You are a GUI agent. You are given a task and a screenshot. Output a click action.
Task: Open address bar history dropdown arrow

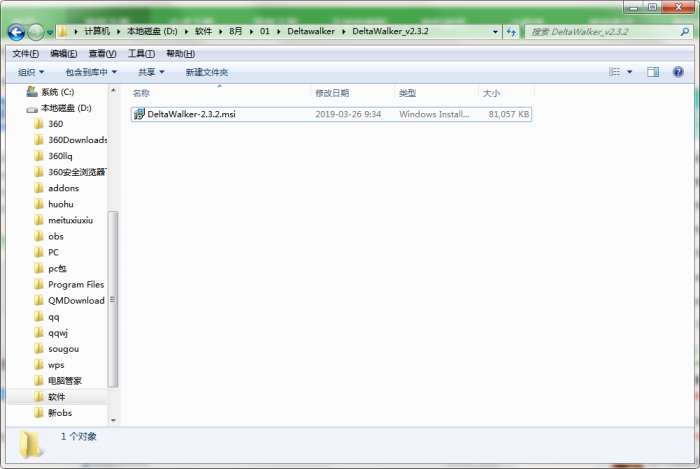click(495, 32)
